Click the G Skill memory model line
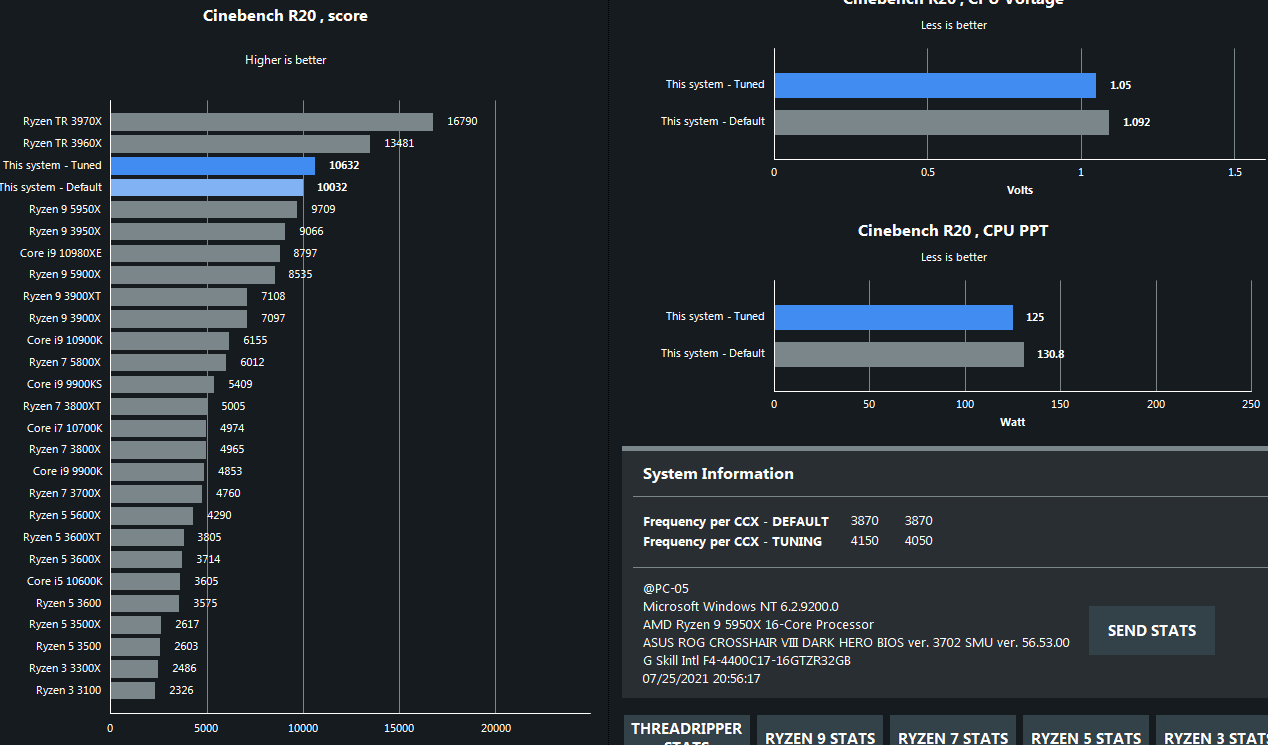Viewport: 1268px width, 745px height. pyautogui.click(x=747, y=660)
